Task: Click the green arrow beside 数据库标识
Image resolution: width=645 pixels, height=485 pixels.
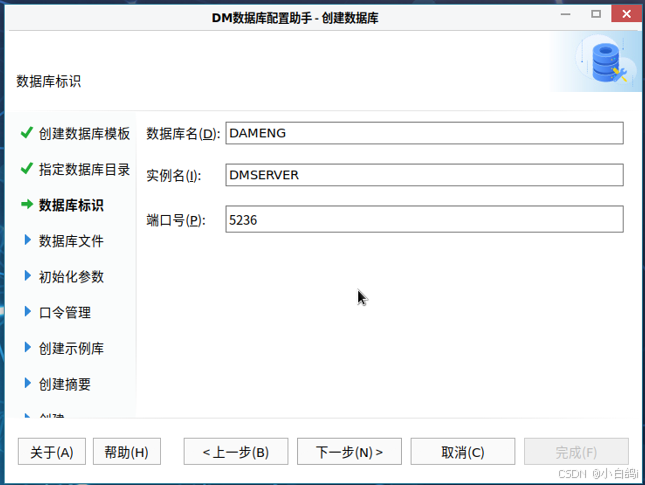Action: click(x=27, y=204)
